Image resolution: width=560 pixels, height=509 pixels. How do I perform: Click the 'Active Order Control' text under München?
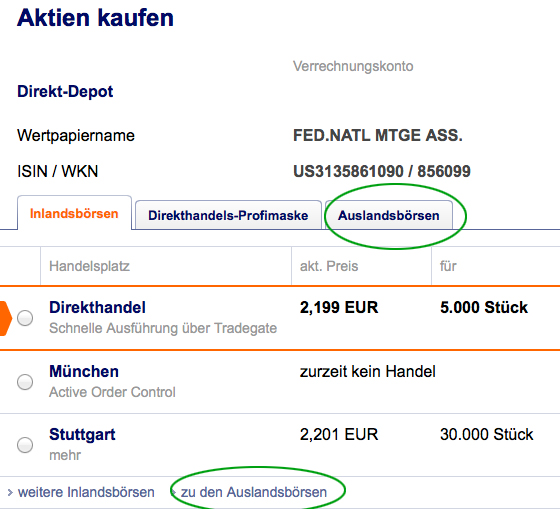(112, 392)
